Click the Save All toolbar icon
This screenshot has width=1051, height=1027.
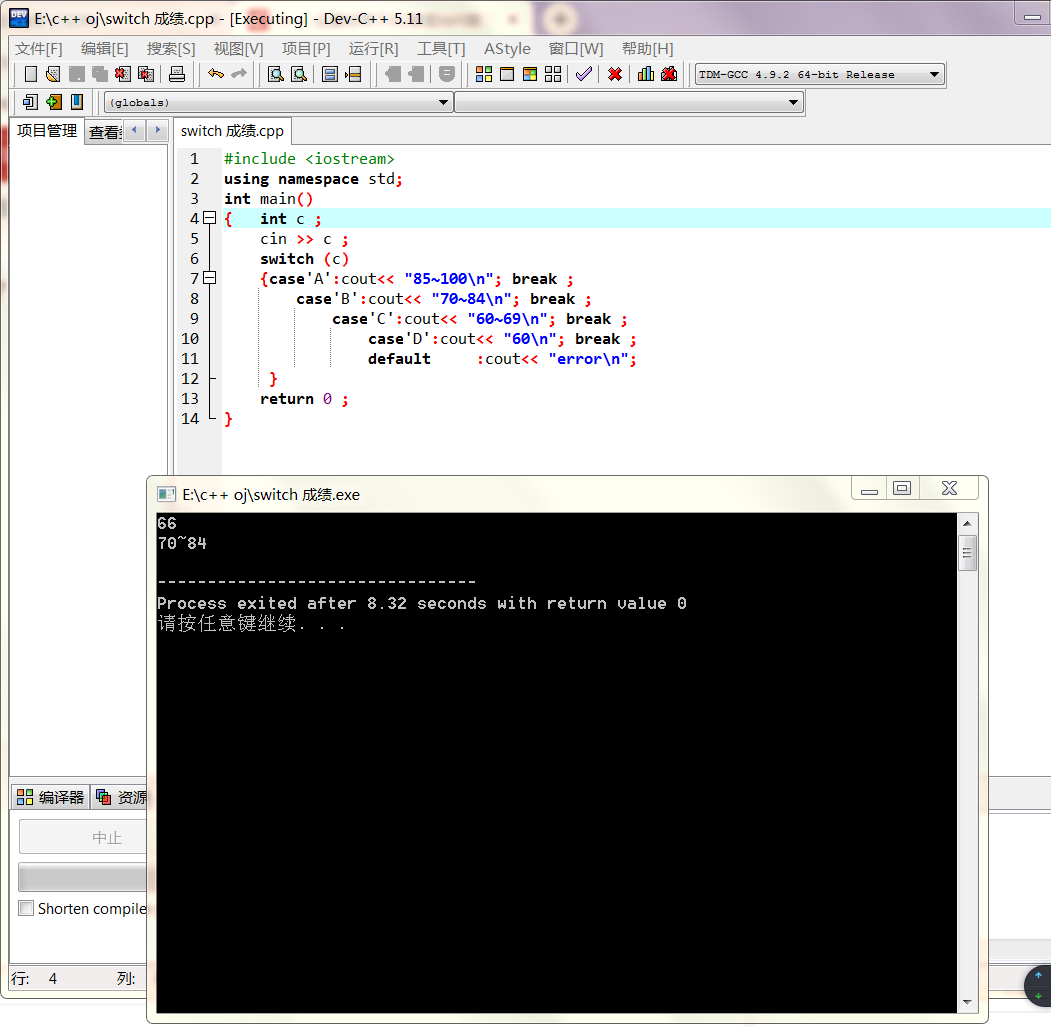point(99,74)
